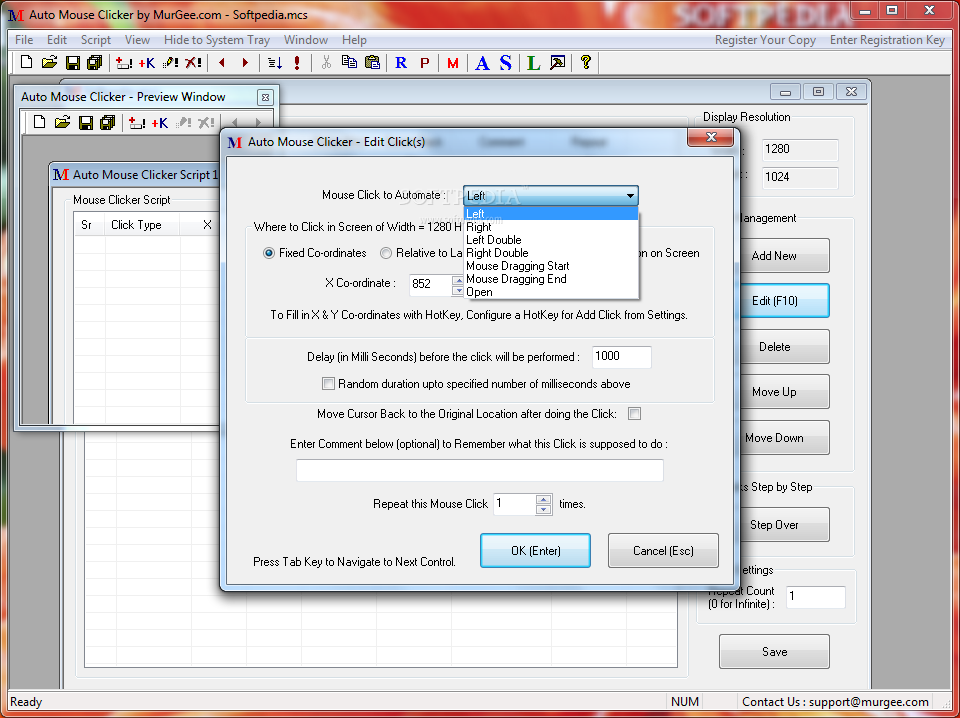Click the dark red P toolbar icon
The height and width of the screenshot is (718, 960).
(x=424, y=62)
